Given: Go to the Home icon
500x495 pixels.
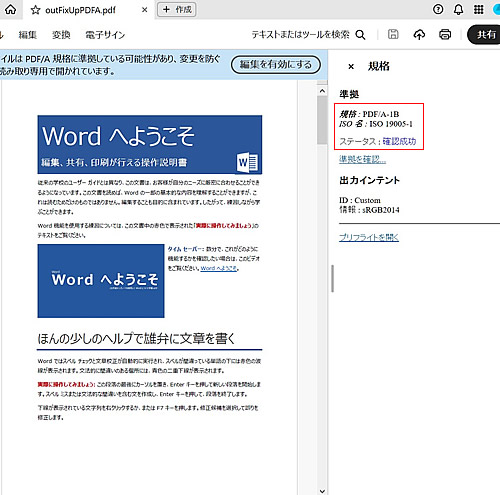Looking at the screenshot, I should click(x=10, y=9).
